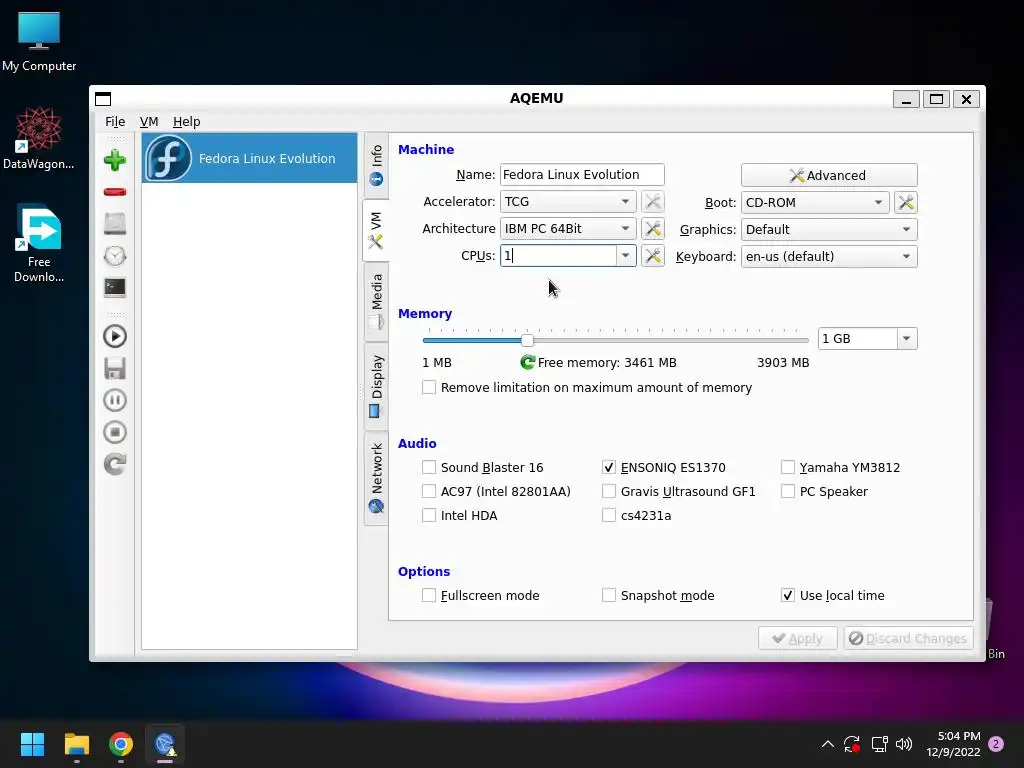Switch to the Media tab
This screenshot has width=1024, height=768.
376,302
